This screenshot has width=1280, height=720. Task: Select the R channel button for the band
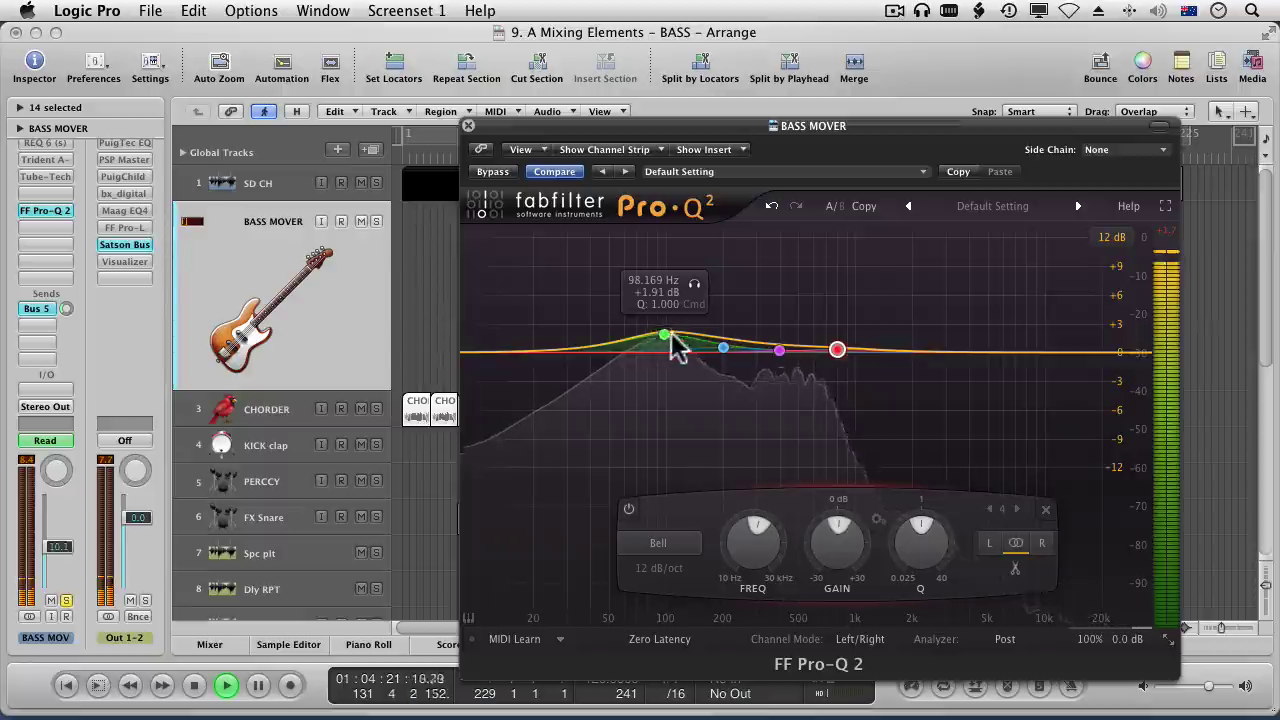pos(1042,543)
